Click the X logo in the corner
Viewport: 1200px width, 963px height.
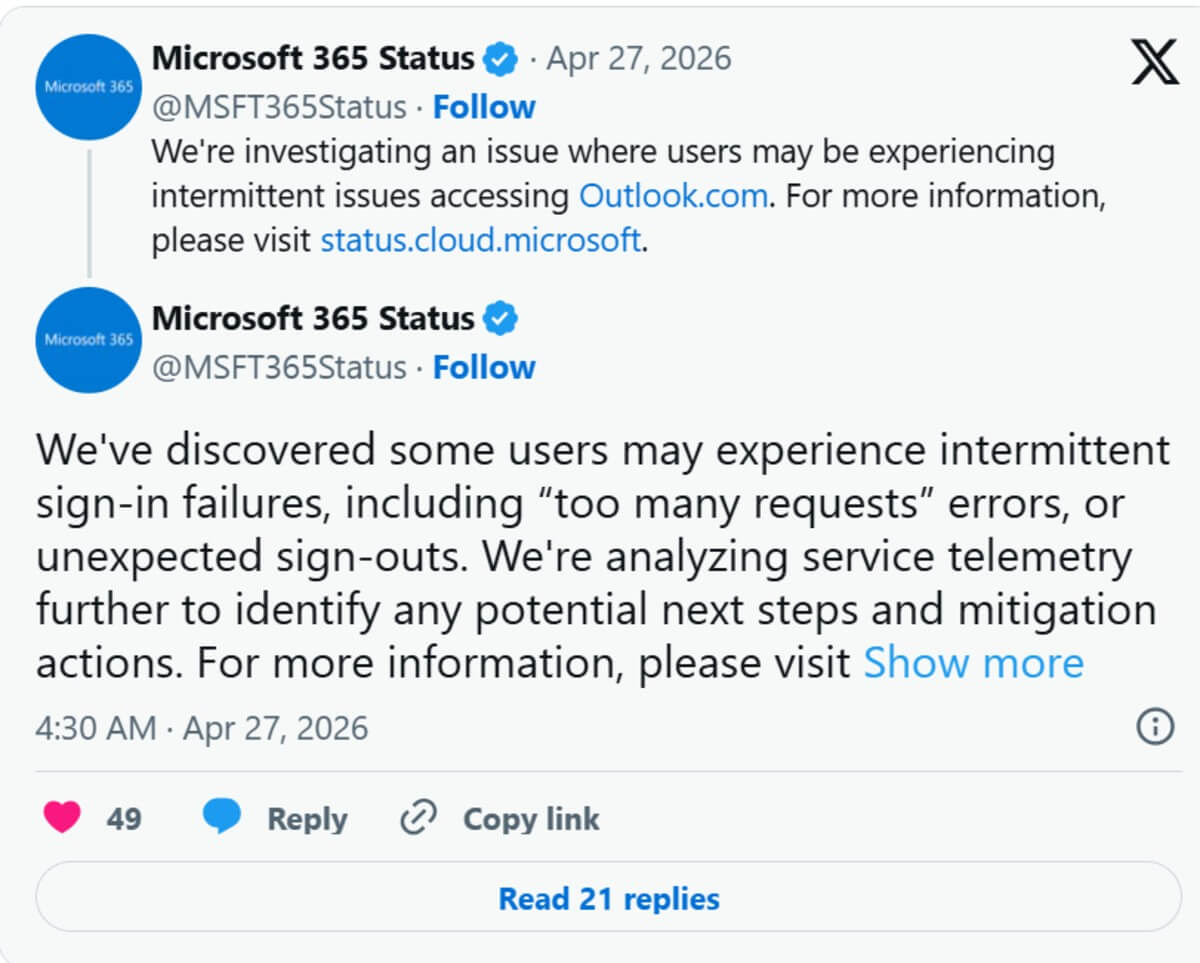point(1154,60)
